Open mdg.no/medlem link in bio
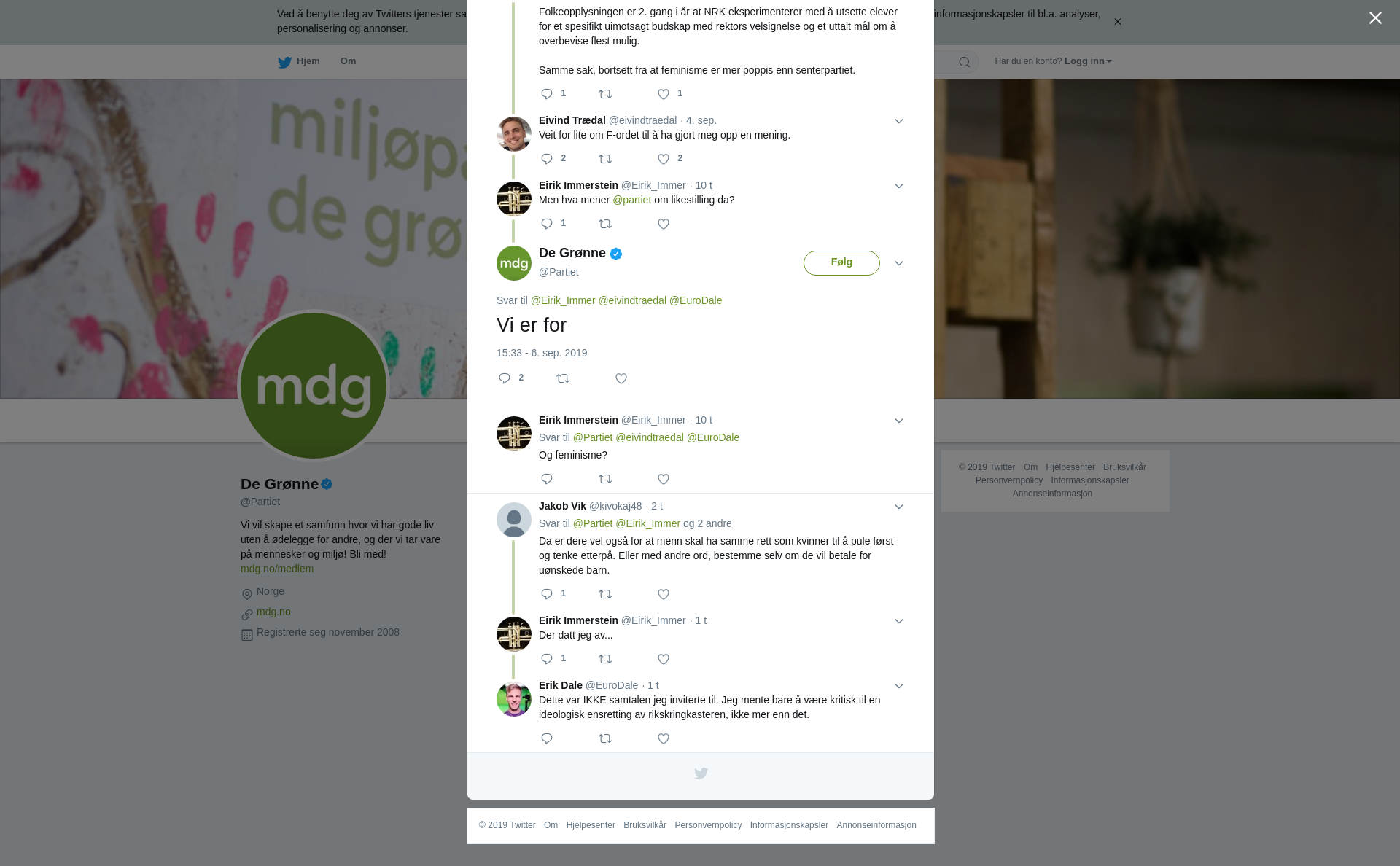This screenshot has width=1400, height=866. pyautogui.click(x=277, y=569)
